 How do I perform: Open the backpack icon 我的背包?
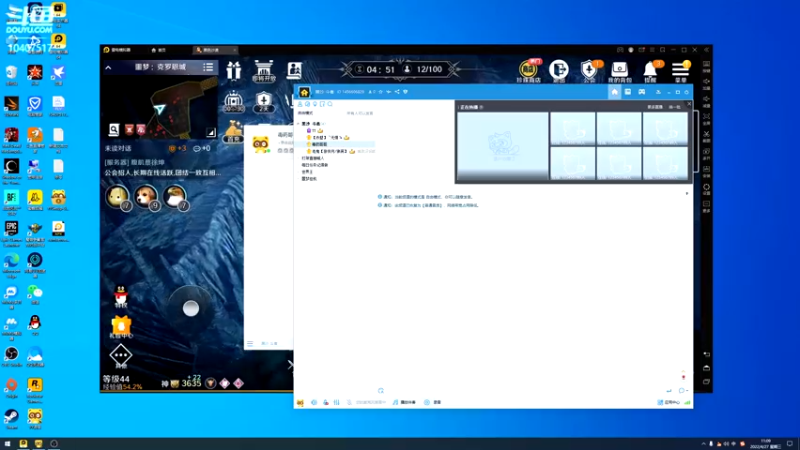pos(619,71)
